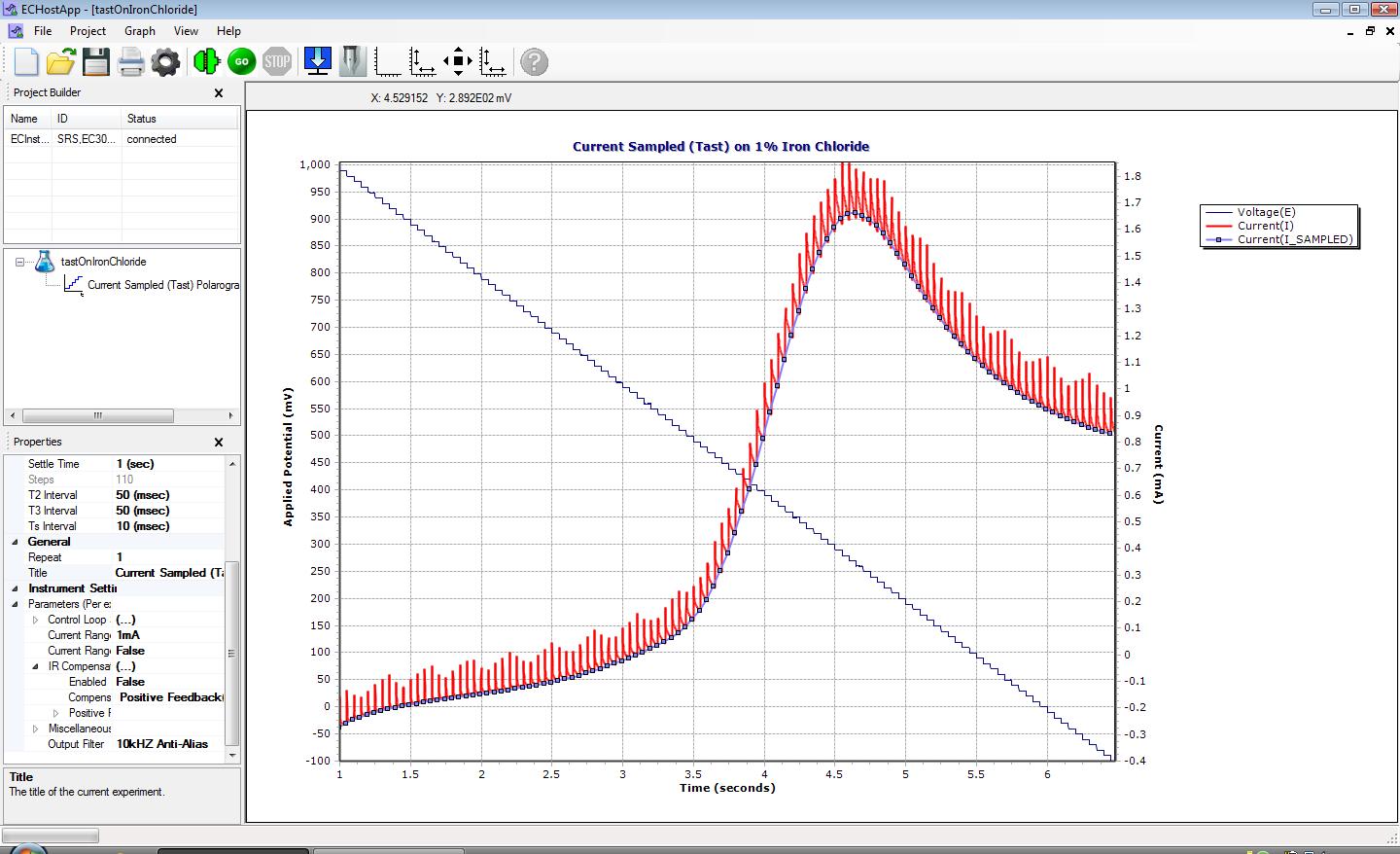
Task: Open the File menu
Action: coord(43,31)
